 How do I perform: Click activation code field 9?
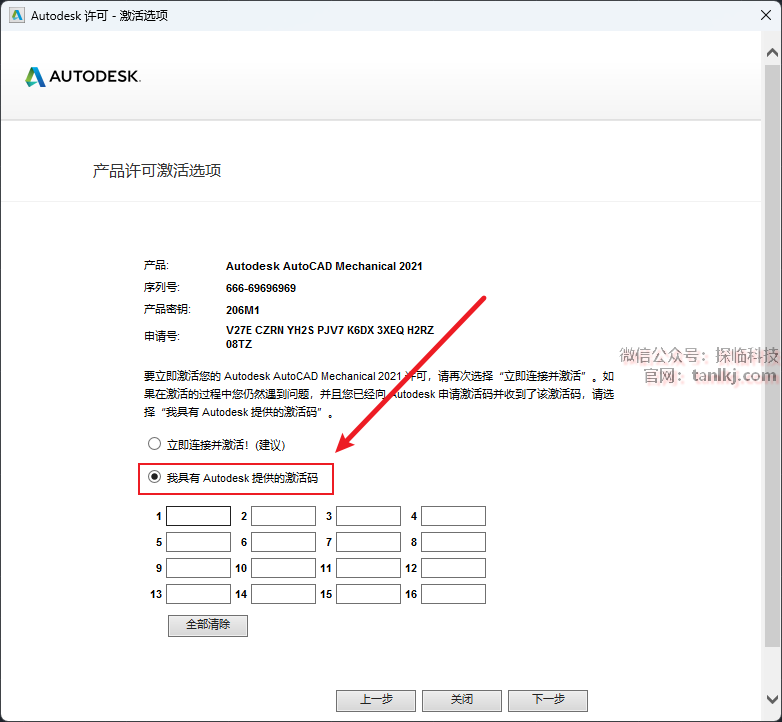198,568
